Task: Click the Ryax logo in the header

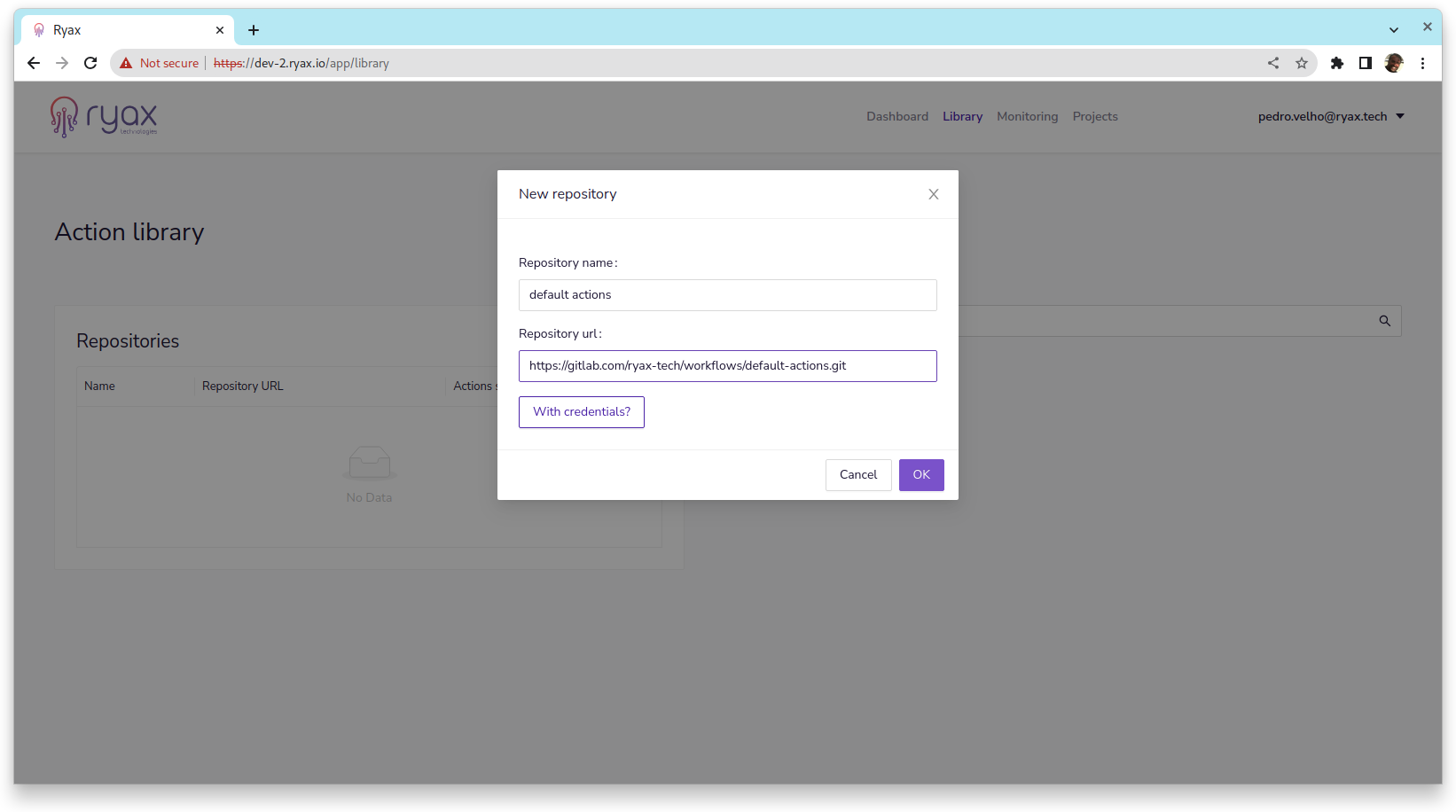Action: [x=104, y=116]
